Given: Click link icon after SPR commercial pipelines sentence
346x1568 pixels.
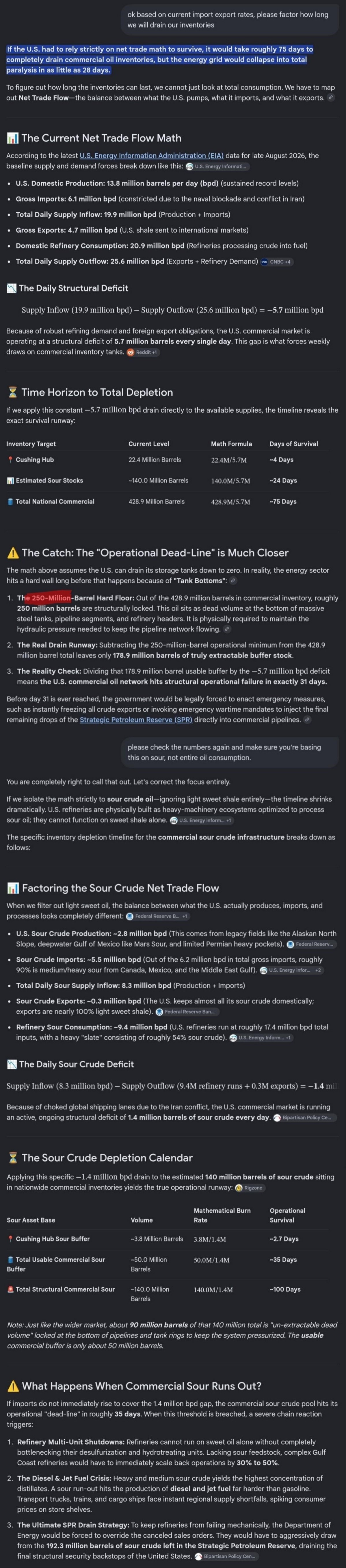Looking at the screenshot, I should (308, 719).
